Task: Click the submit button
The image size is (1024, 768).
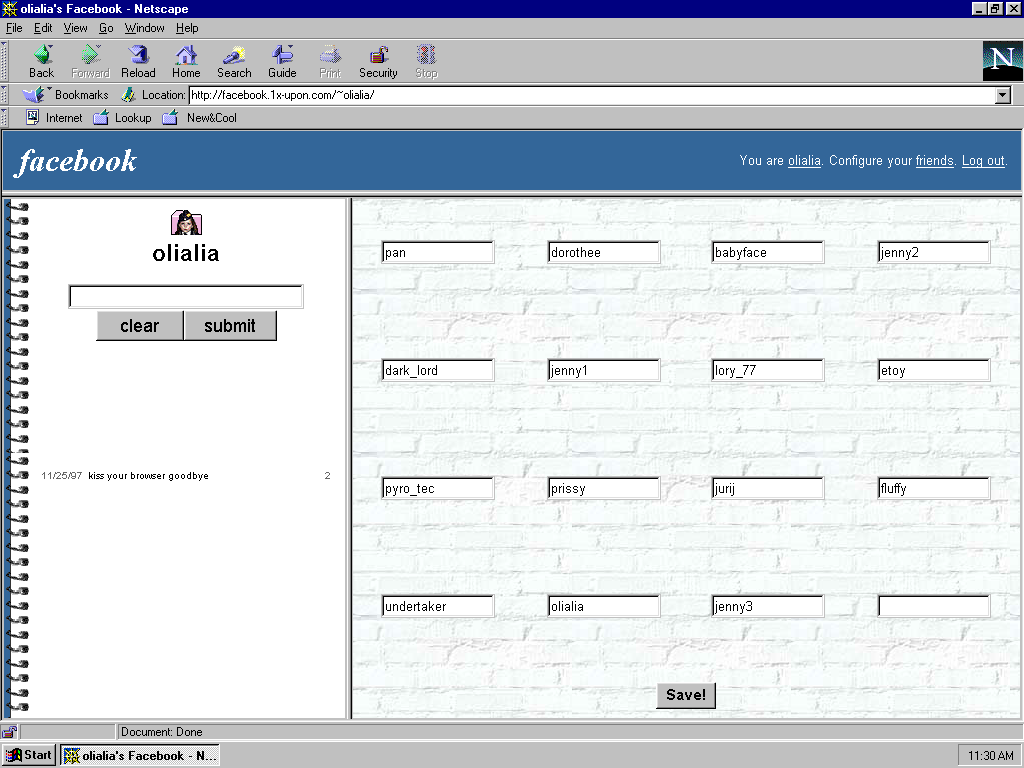Action: click(x=230, y=326)
